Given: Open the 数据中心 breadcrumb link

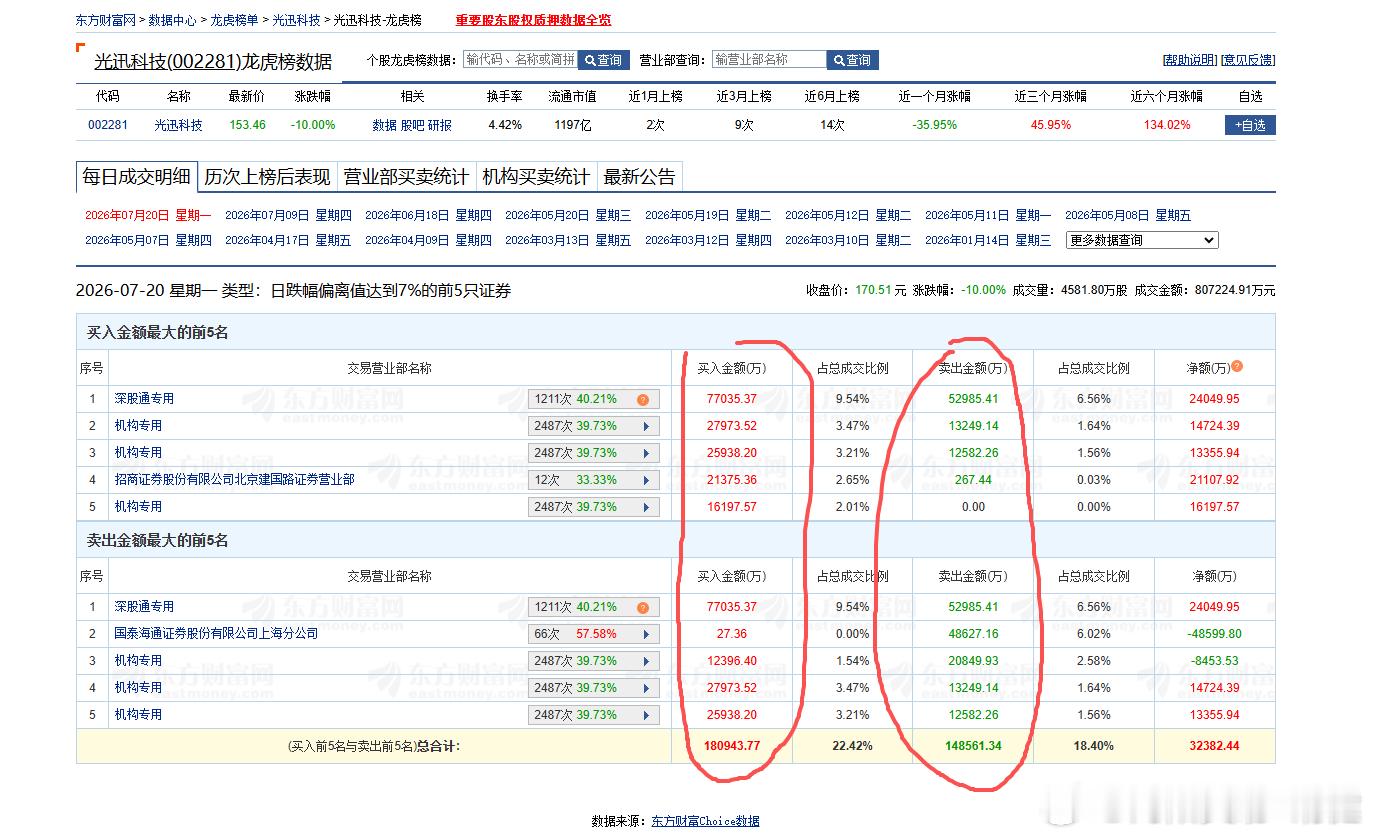Looking at the screenshot, I should 173,20.
